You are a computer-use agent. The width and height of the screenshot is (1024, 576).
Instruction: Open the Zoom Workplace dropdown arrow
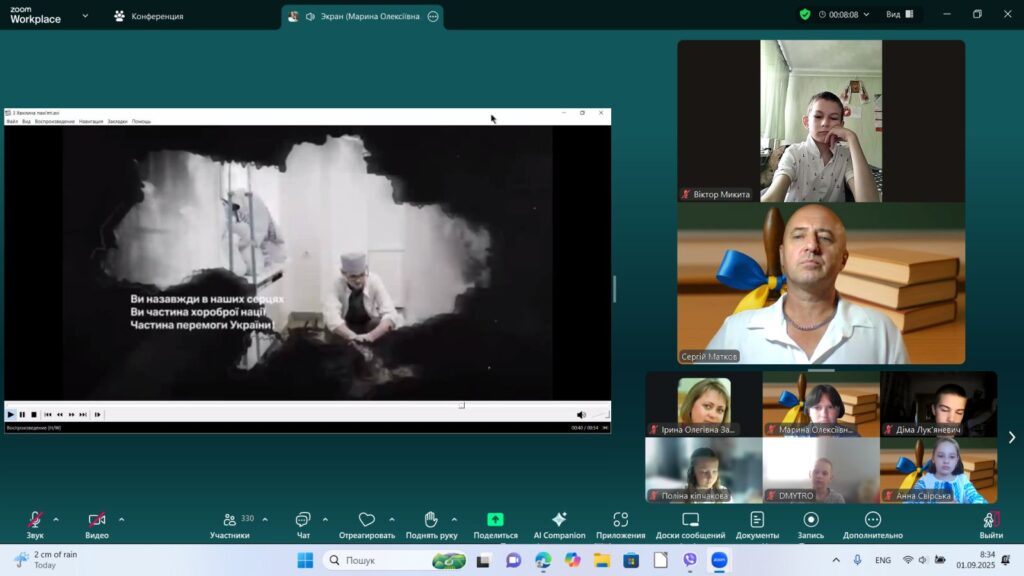tap(85, 15)
